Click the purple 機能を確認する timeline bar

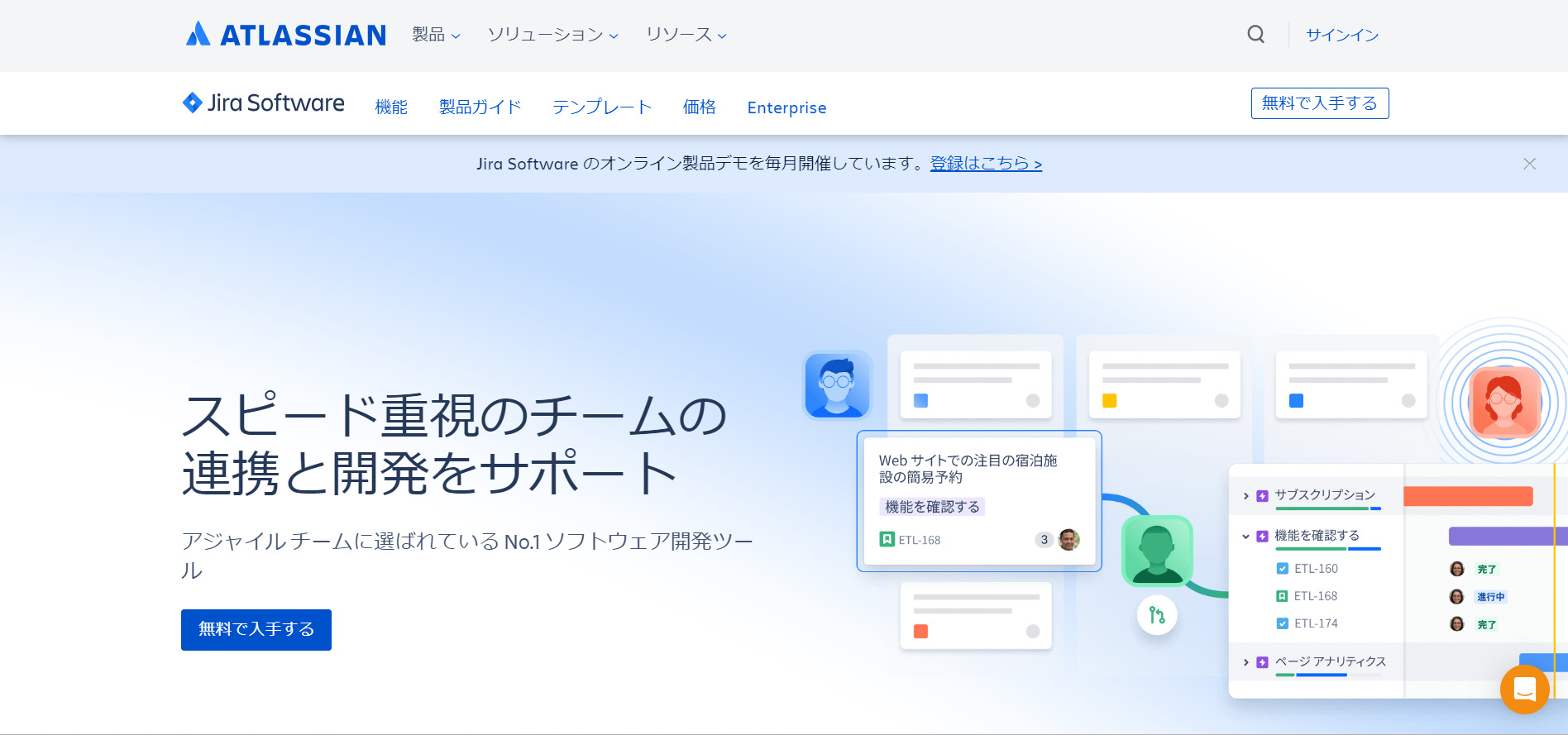point(1508,536)
